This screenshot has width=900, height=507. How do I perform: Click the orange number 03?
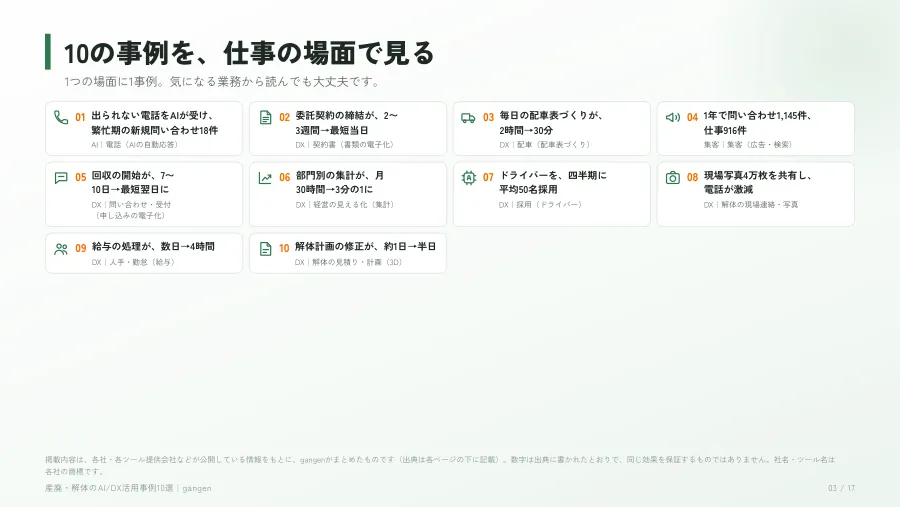(488, 117)
